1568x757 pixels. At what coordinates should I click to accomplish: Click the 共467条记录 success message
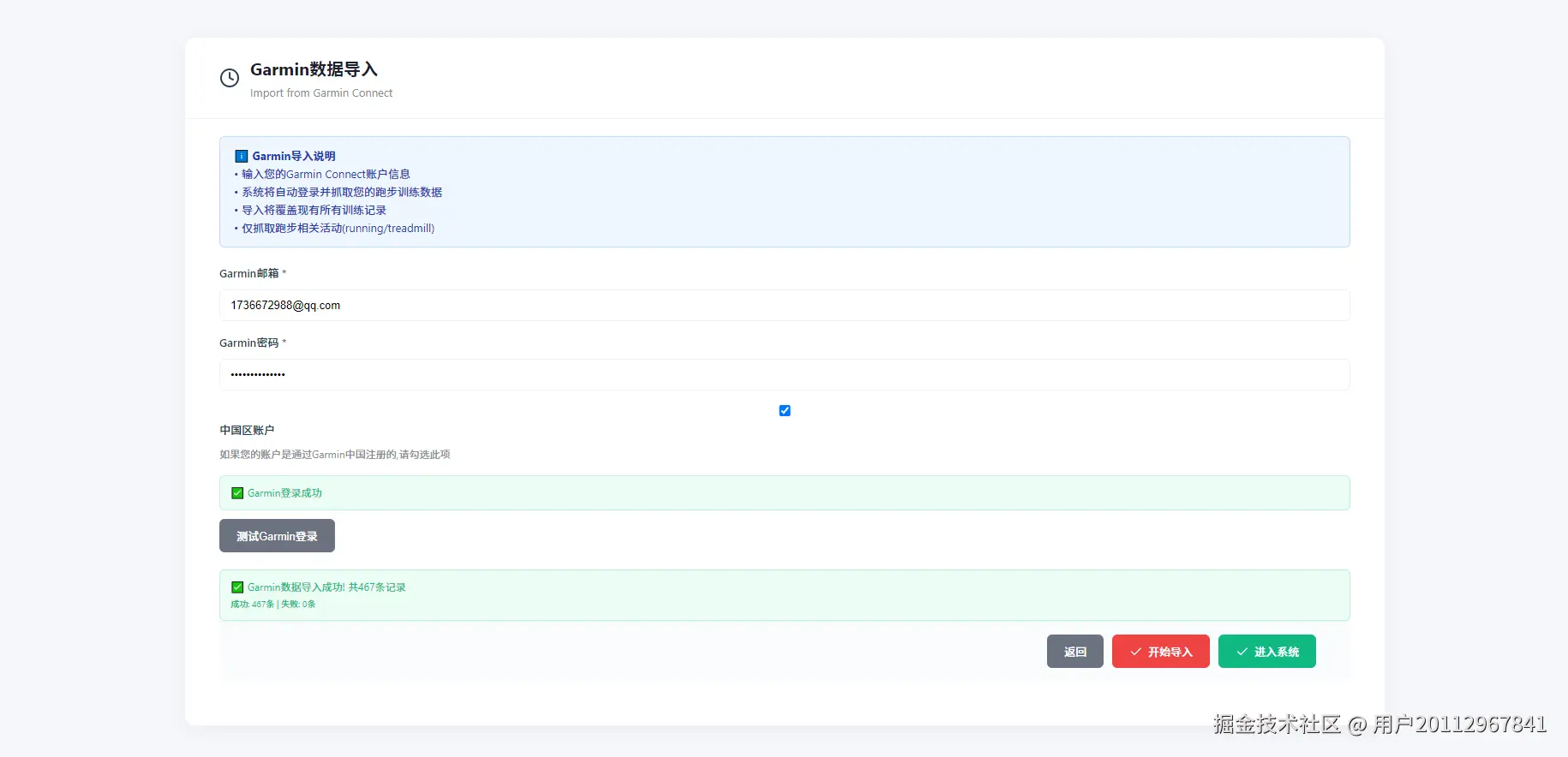point(326,587)
